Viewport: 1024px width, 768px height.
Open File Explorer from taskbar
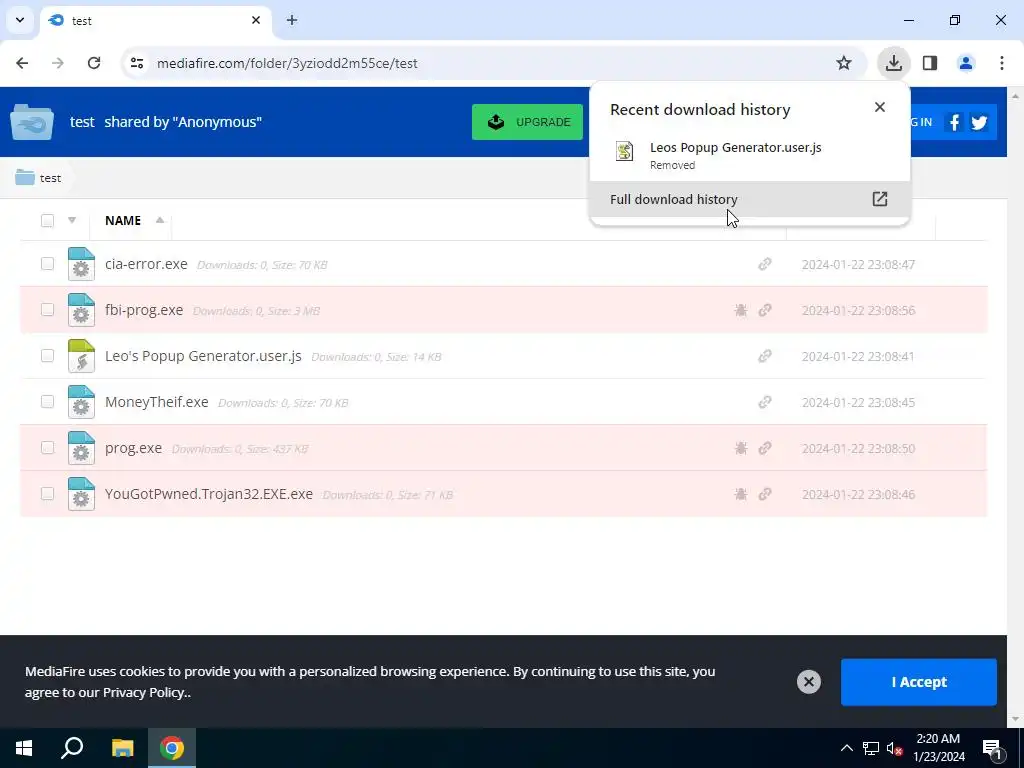tap(122, 748)
